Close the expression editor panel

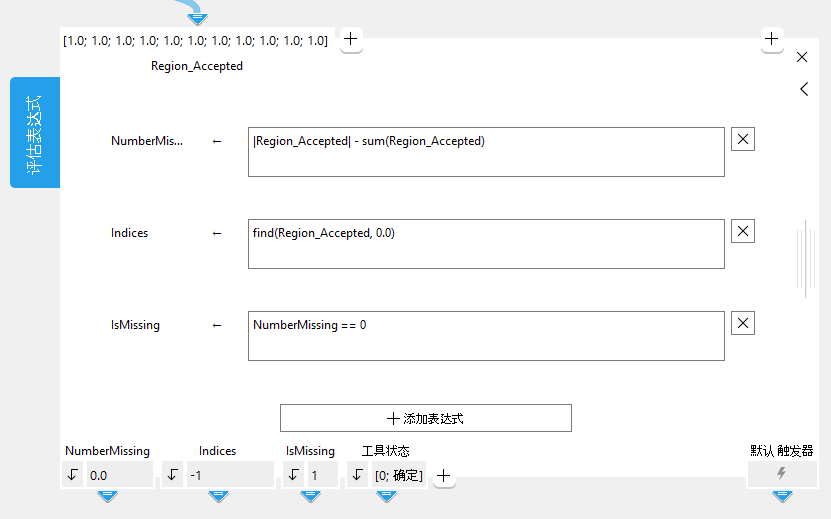(x=802, y=58)
